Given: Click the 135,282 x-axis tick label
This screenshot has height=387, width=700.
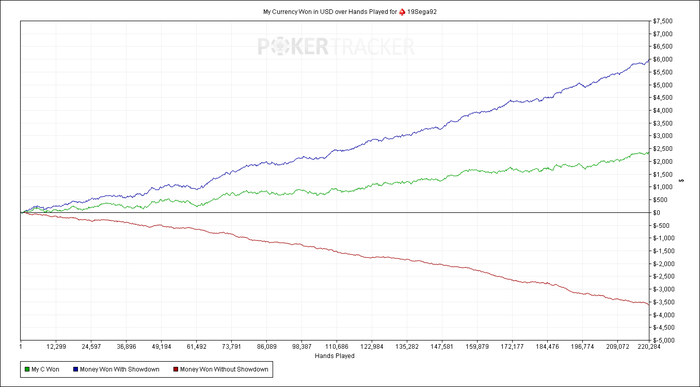Looking at the screenshot, I should pos(407,346).
